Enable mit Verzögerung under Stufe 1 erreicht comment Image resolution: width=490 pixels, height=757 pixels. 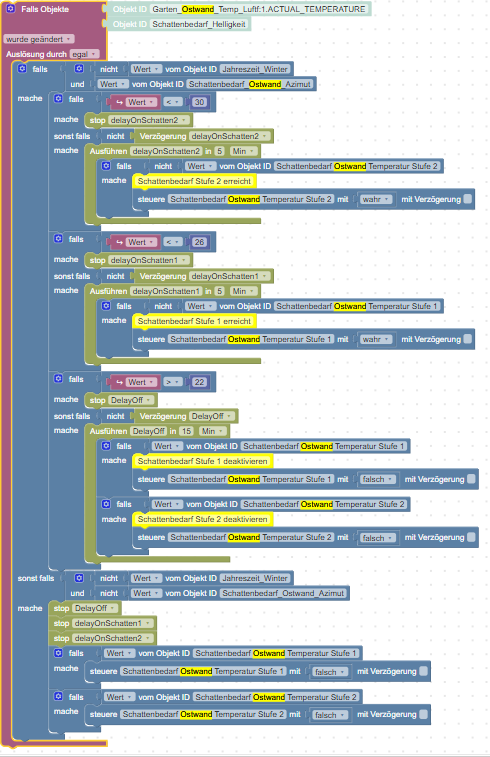(x=468, y=339)
